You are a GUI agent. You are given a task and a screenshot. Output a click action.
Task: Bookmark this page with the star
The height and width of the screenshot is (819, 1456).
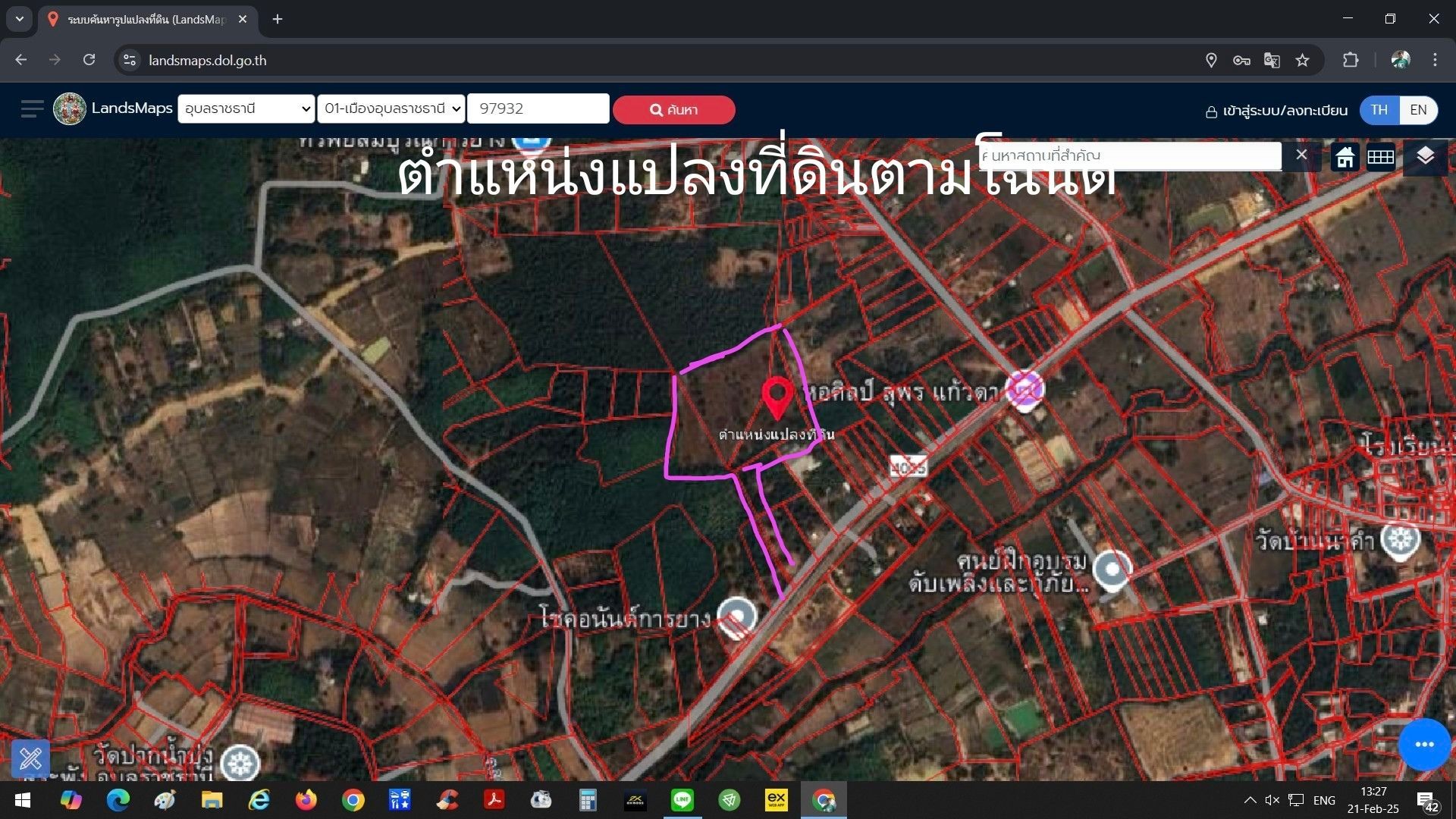(x=1302, y=60)
